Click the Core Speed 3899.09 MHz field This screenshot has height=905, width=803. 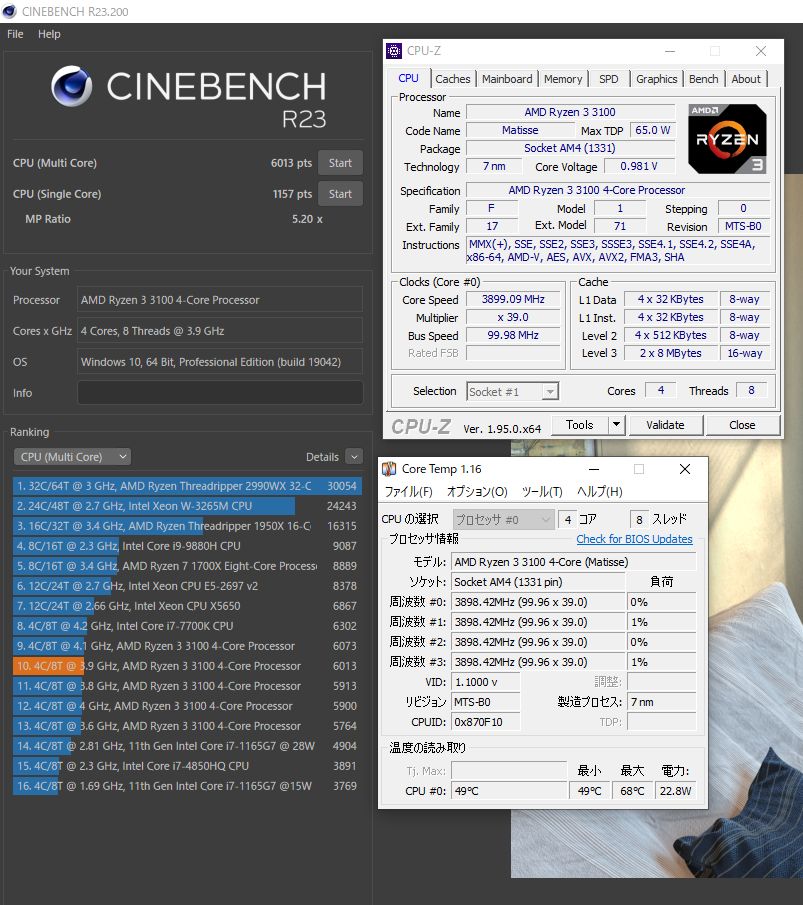click(513, 299)
